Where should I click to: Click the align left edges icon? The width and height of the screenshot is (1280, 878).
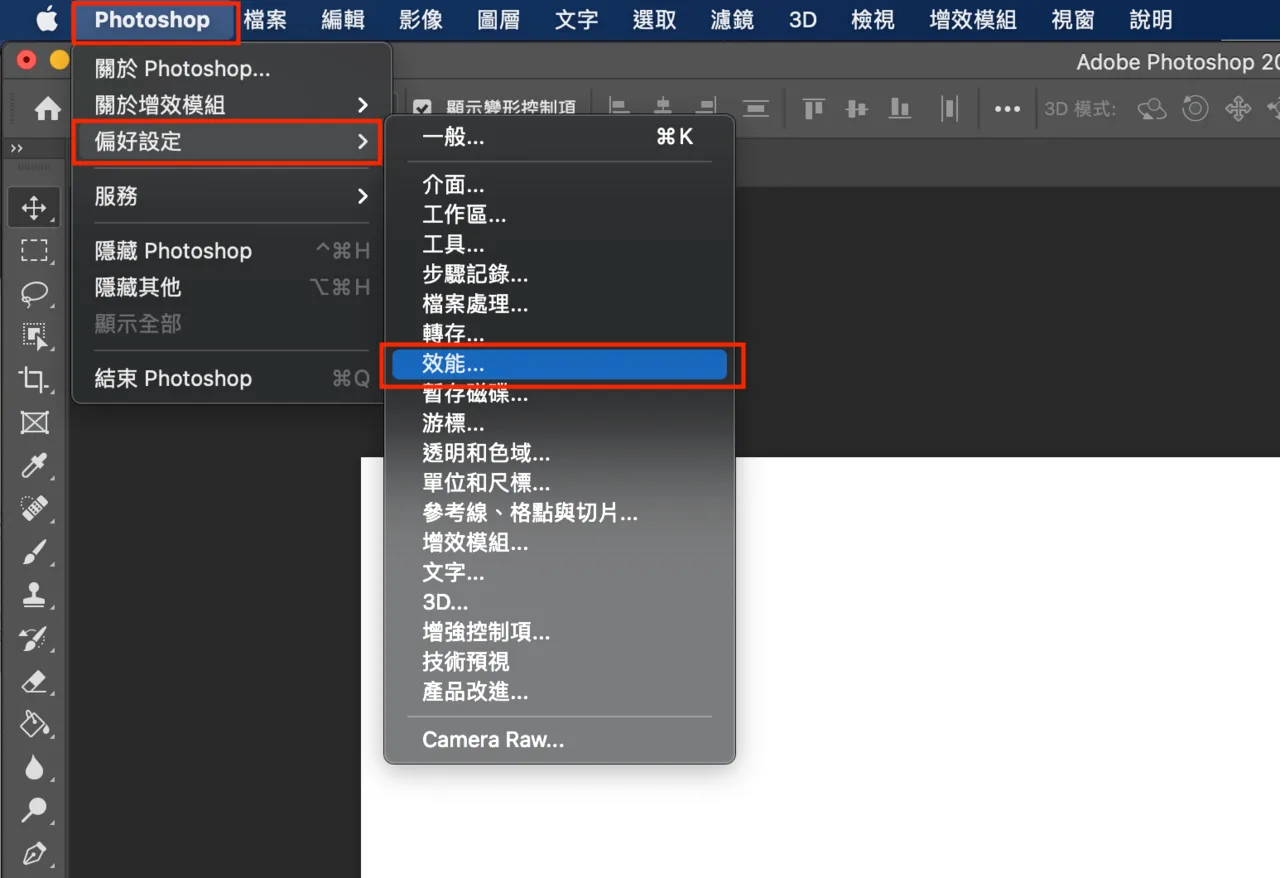pos(618,108)
